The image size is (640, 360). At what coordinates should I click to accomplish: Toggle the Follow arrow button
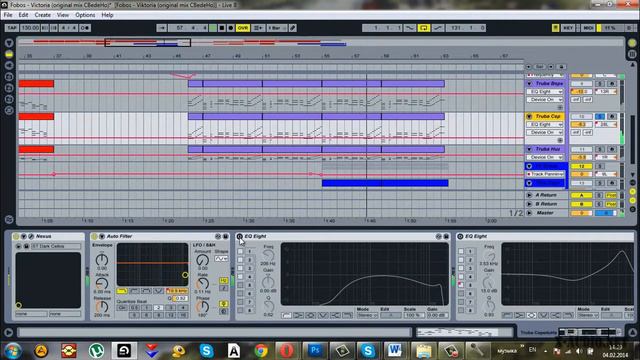[x=161, y=28]
